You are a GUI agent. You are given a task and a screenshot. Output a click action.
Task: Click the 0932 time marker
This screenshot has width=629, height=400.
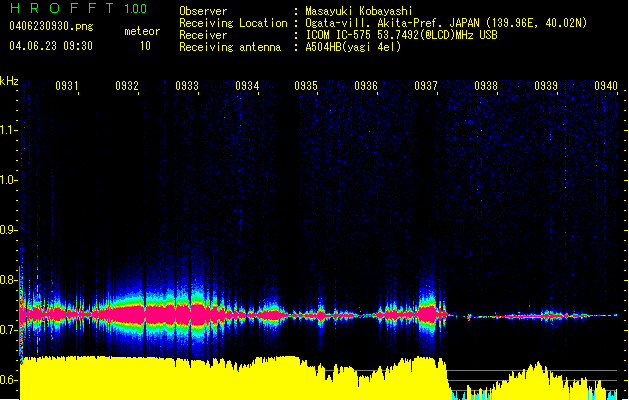pos(127,85)
